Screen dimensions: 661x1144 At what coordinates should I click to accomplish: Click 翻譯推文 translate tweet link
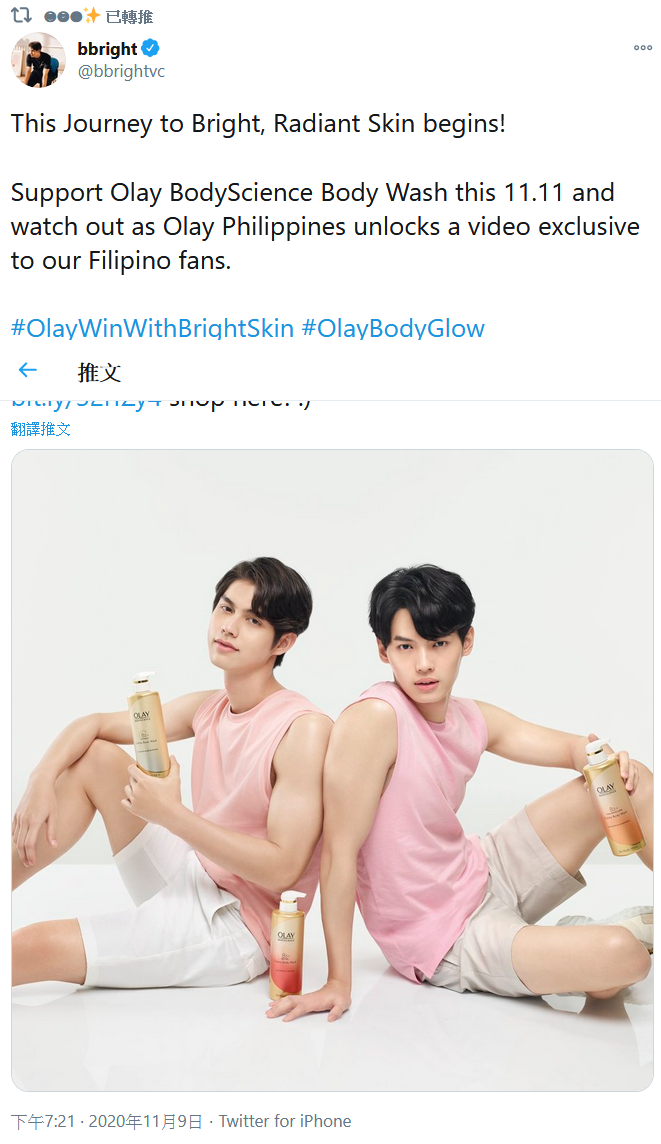tap(41, 429)
